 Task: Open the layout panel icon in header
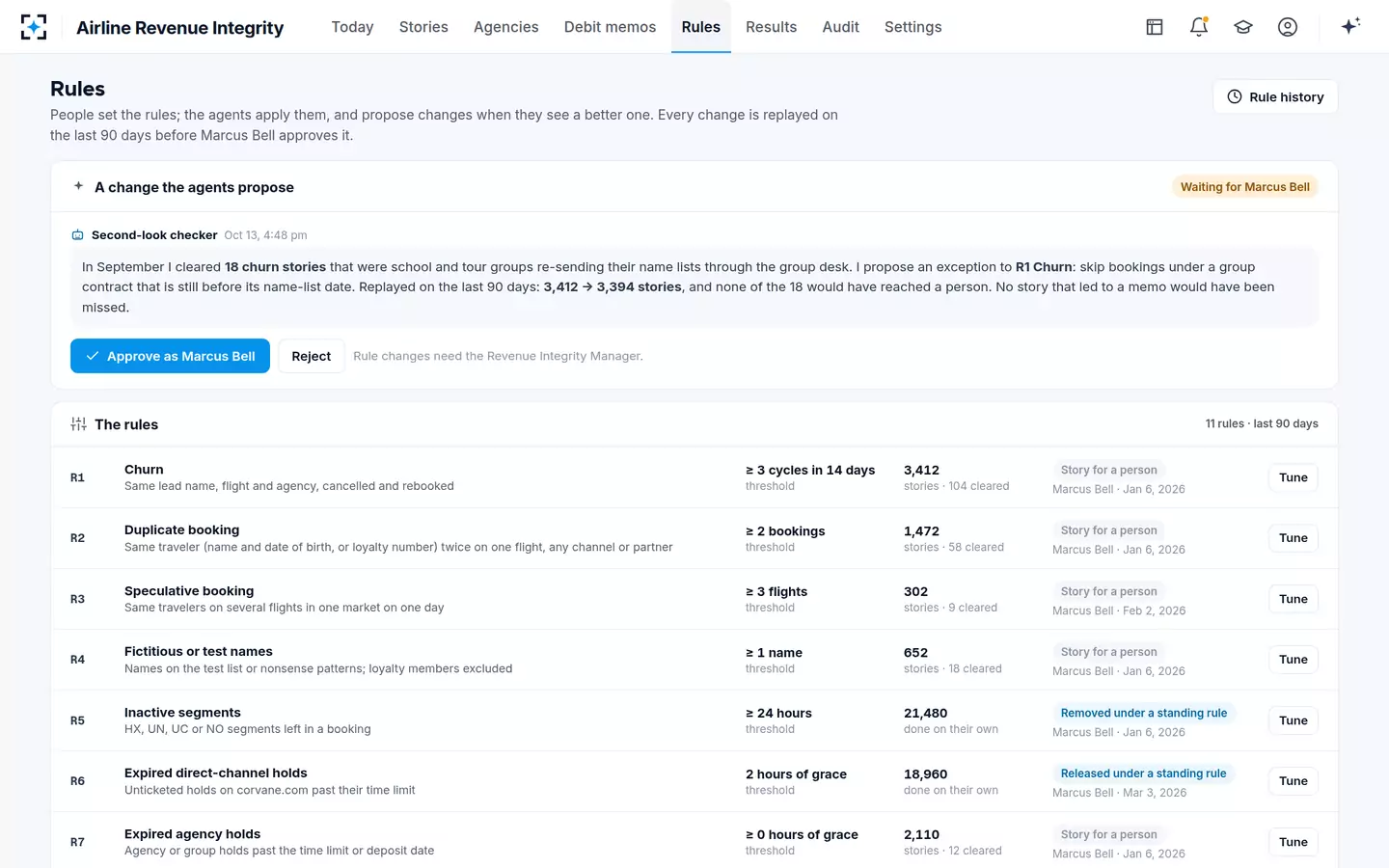click(x=1155, y=27)
